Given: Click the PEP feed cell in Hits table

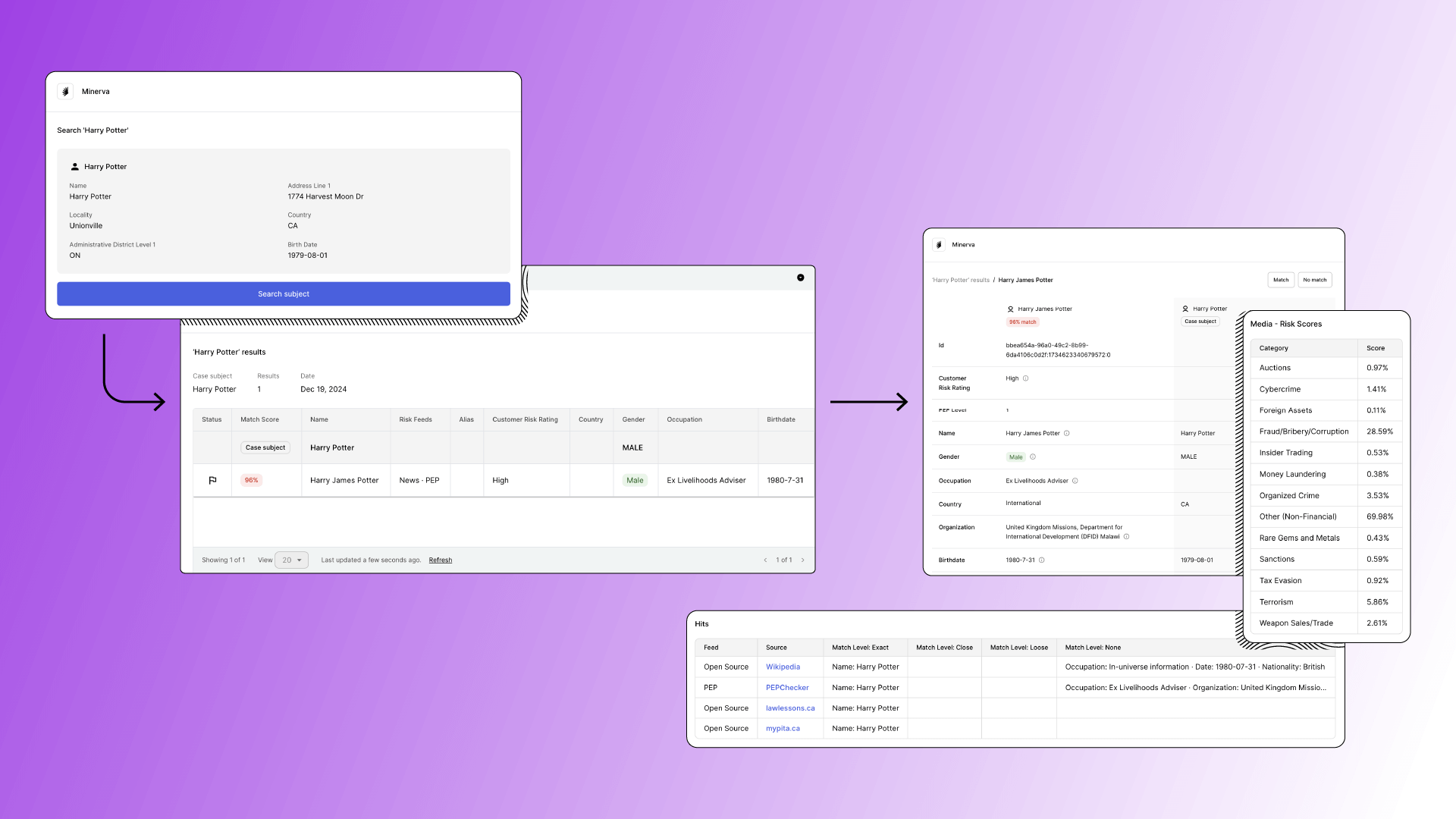Looking at the screenshot, I should pos(710,688).
